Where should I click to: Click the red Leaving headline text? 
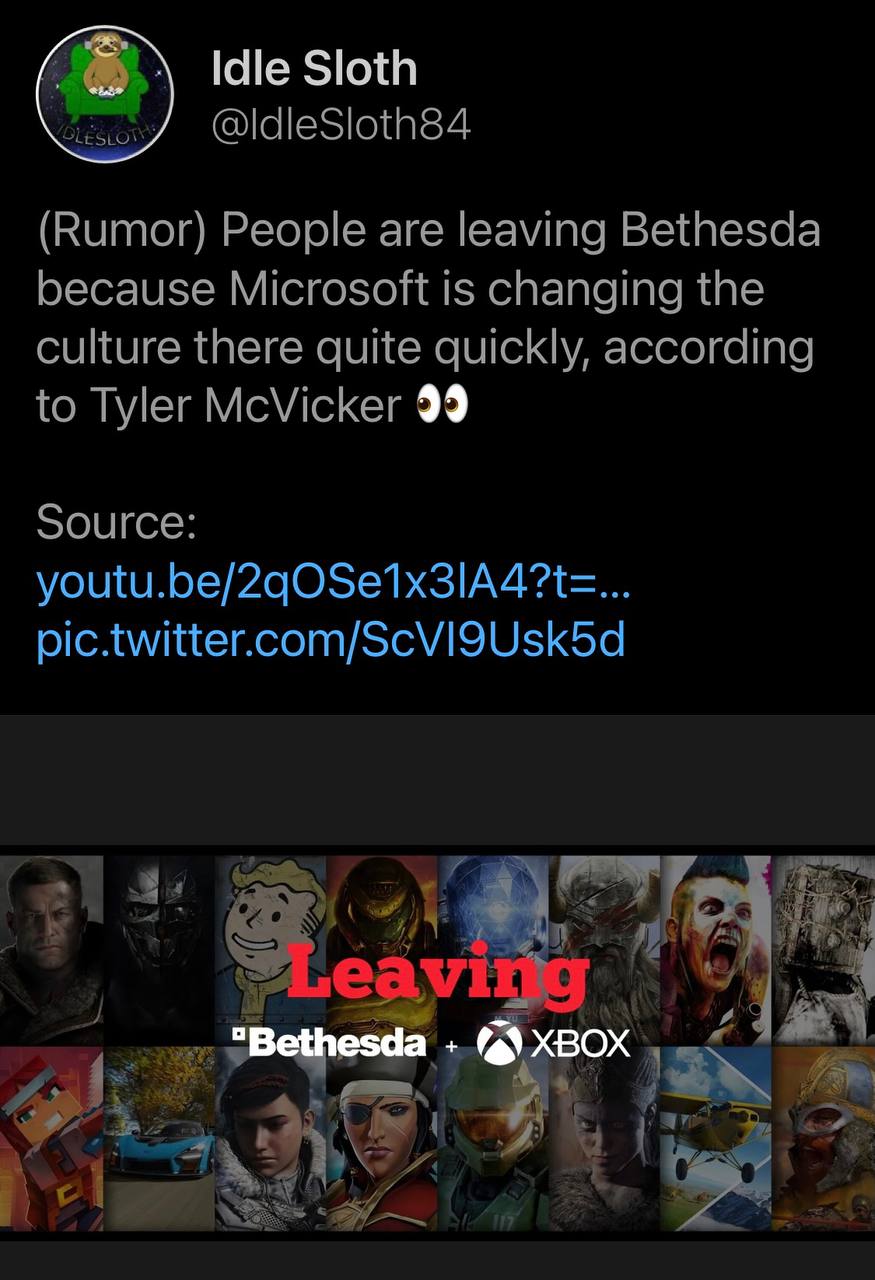click(x=437, y=973)
